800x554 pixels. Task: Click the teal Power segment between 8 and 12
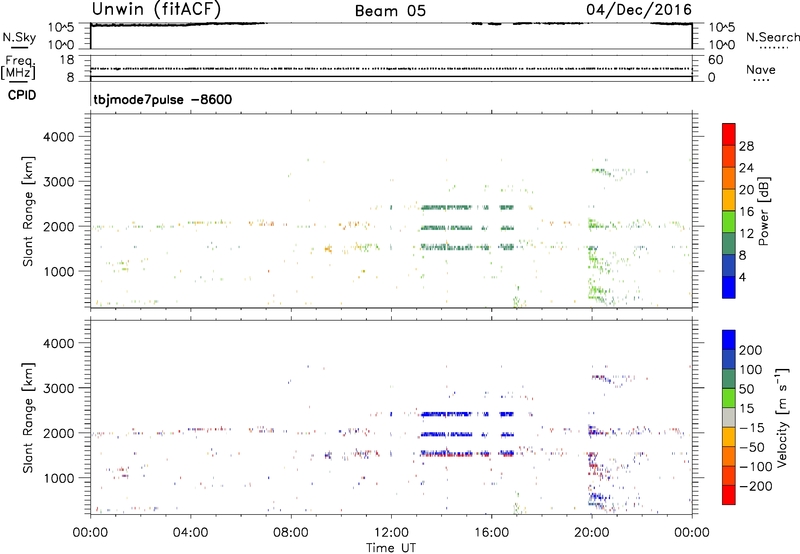click(729, 244)
